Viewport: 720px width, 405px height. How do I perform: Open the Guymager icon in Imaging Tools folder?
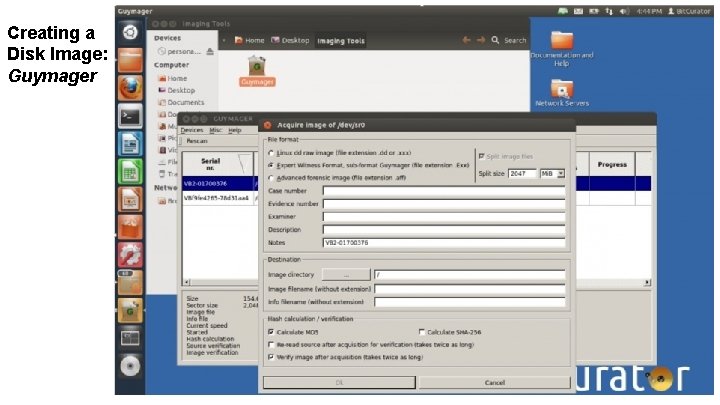257,71
